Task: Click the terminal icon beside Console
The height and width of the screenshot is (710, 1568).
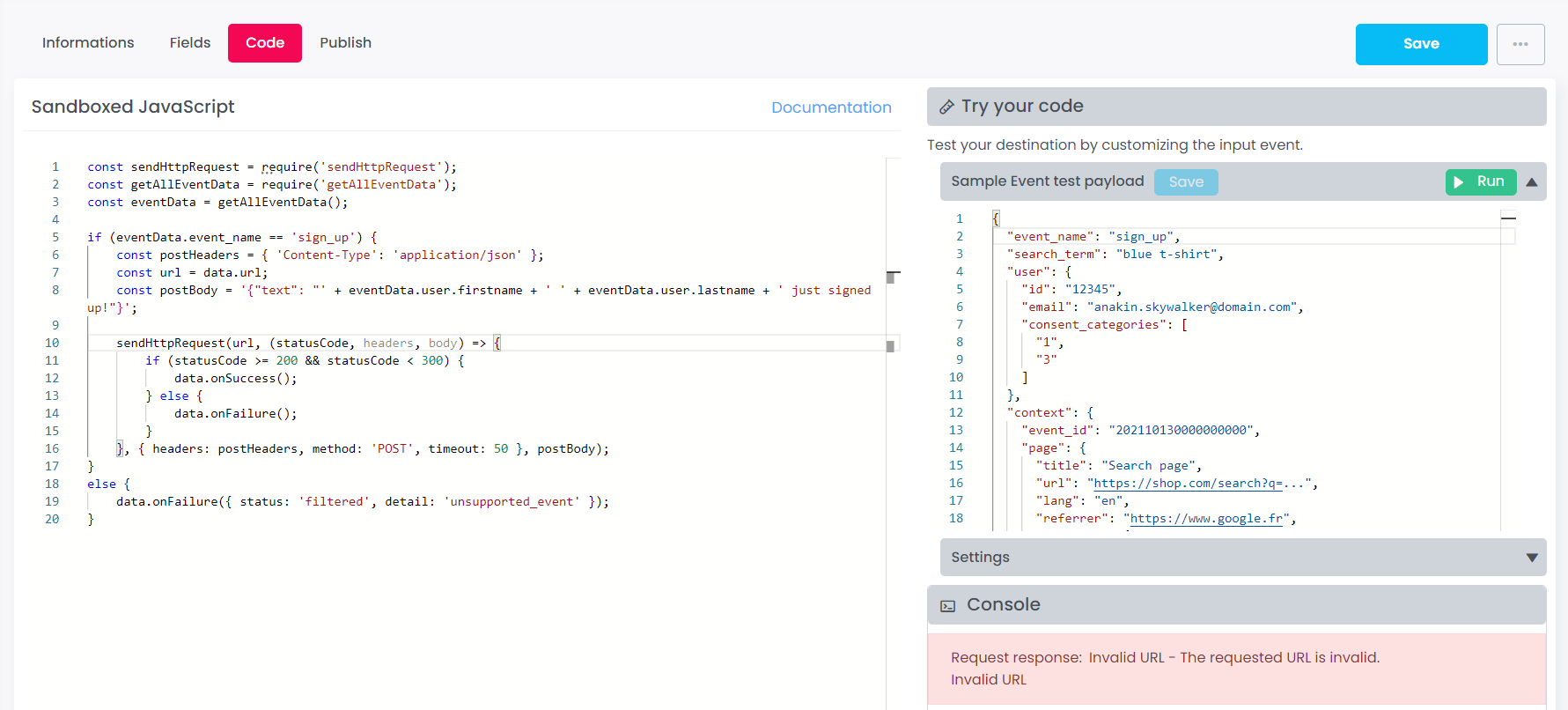Action: (x=947, y=606)
